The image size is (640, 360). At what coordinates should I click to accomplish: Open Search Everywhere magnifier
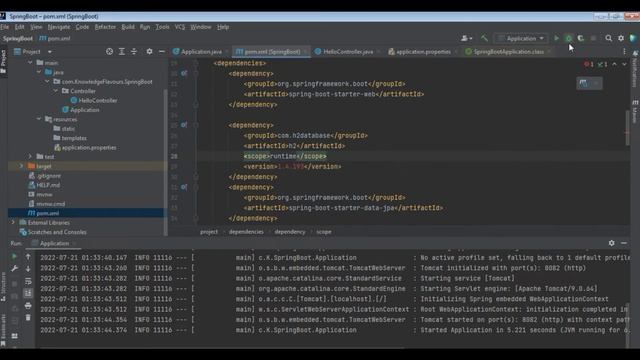point(609,38)
